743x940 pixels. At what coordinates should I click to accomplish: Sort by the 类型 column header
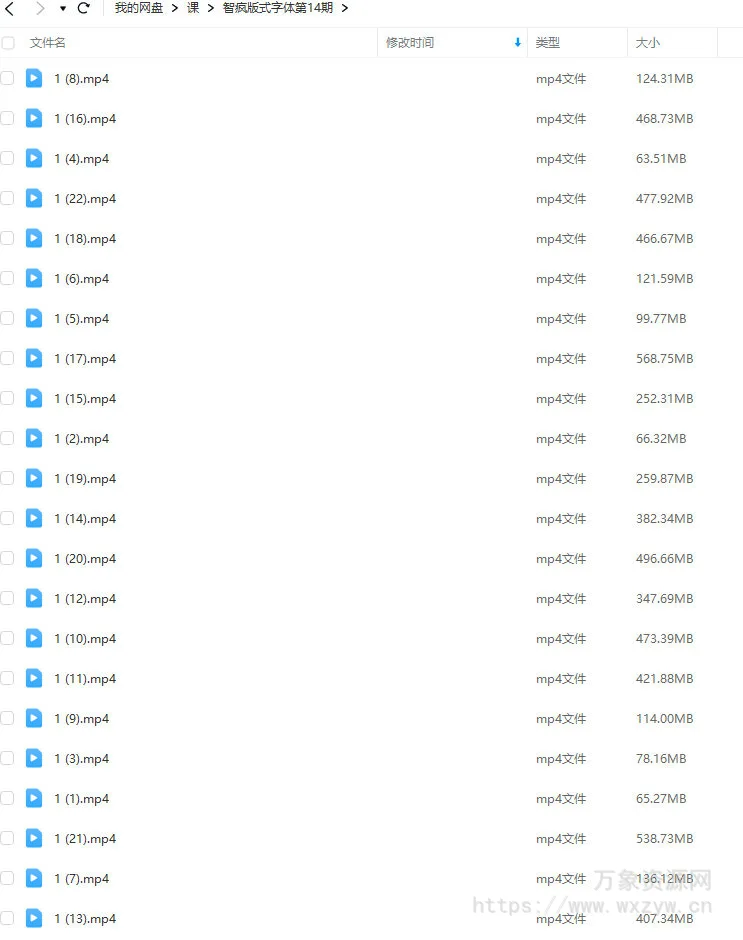pyautogui.click(x=548, y=43)
